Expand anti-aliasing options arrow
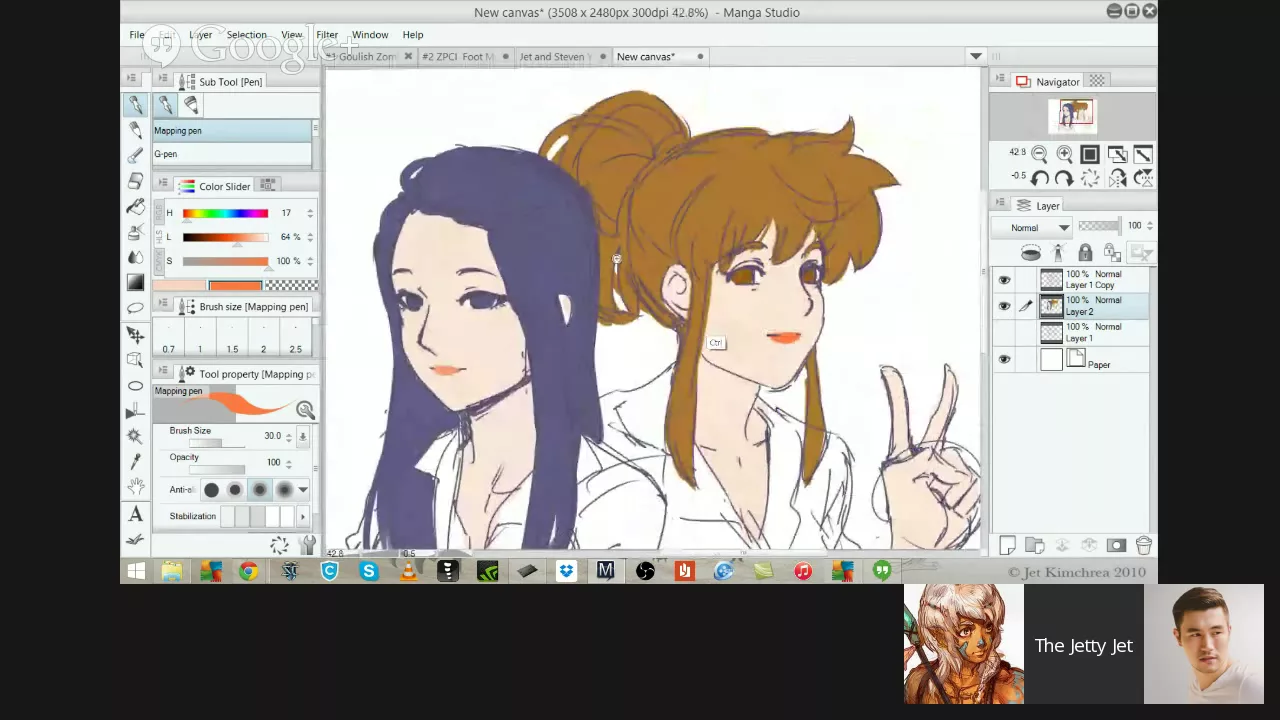Screen dimensions: 1280x720 pyautogui.click(x=303, y=490)
